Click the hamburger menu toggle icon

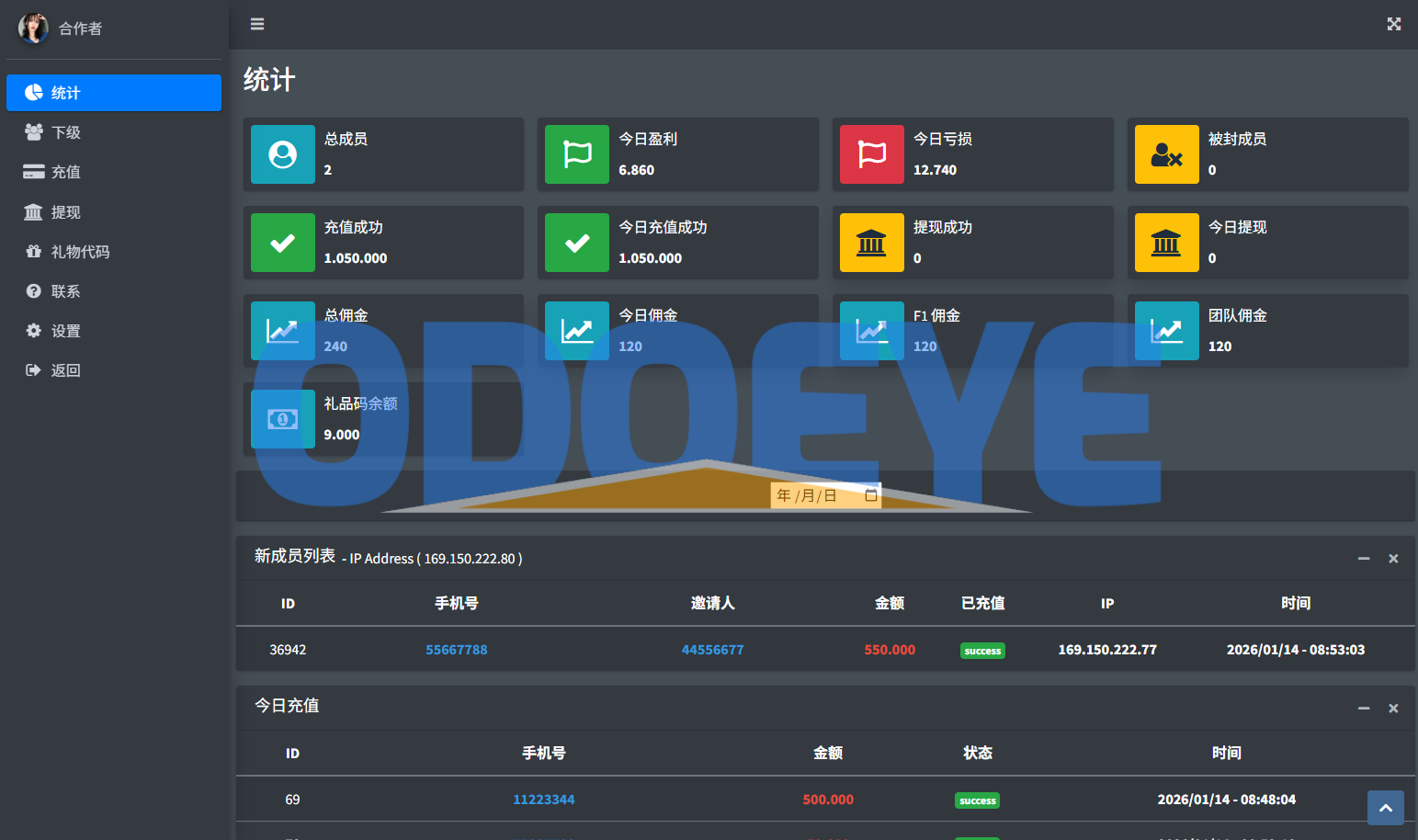[257, 24]
